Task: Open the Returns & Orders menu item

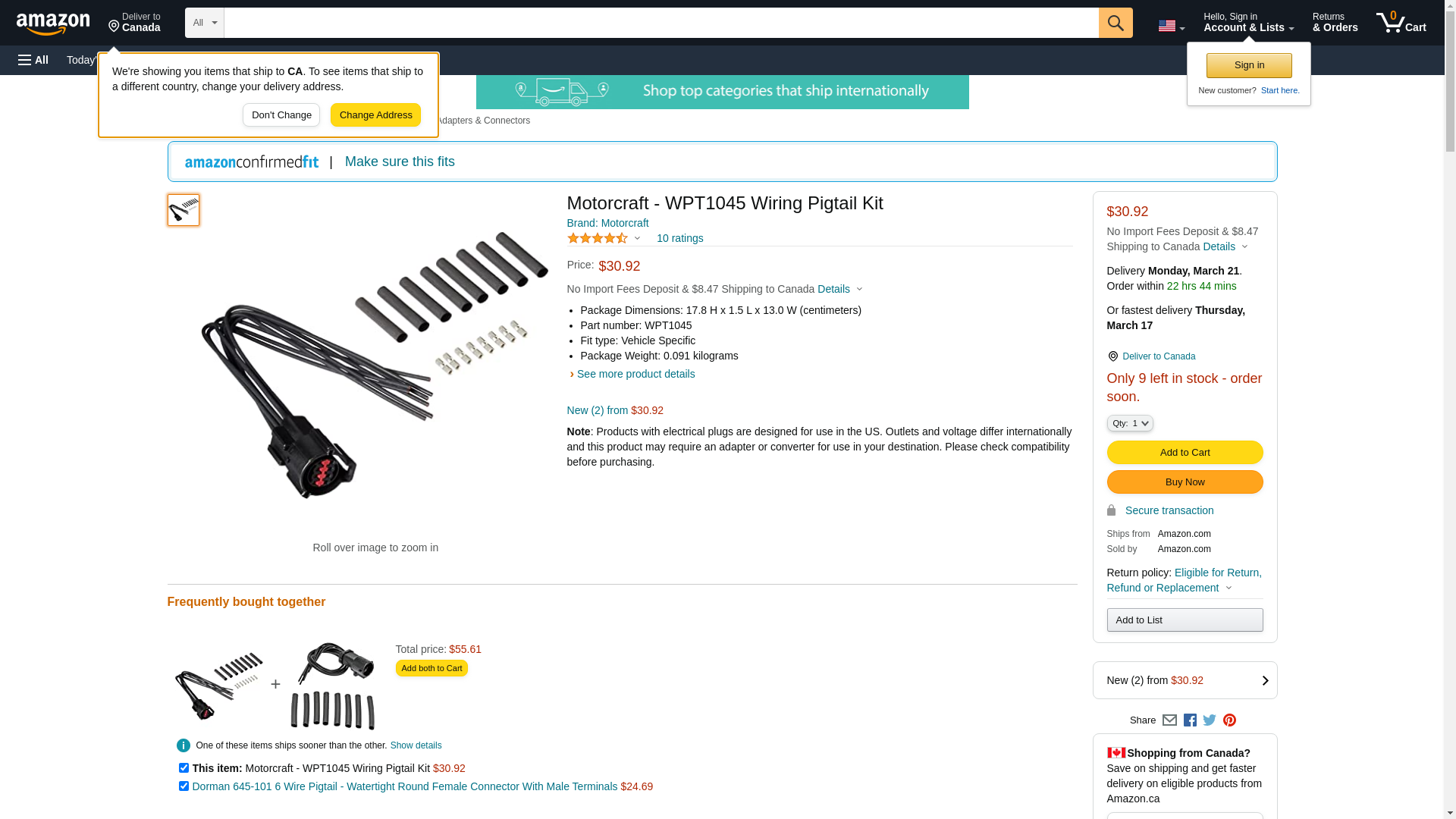Action: (1335, 23)
